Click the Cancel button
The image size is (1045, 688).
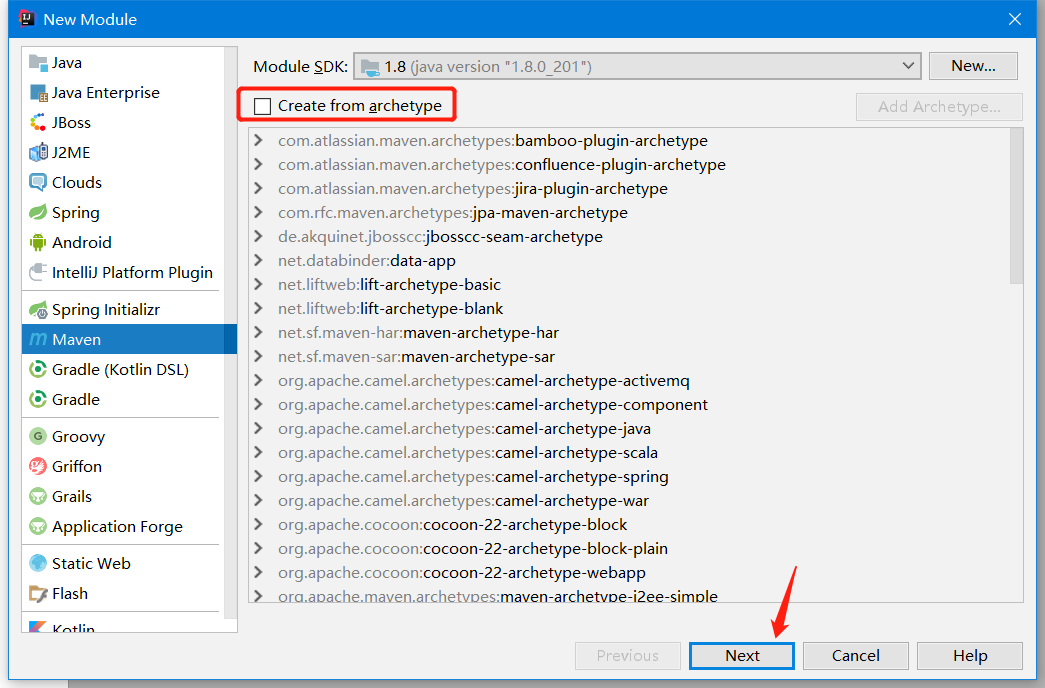856,656
